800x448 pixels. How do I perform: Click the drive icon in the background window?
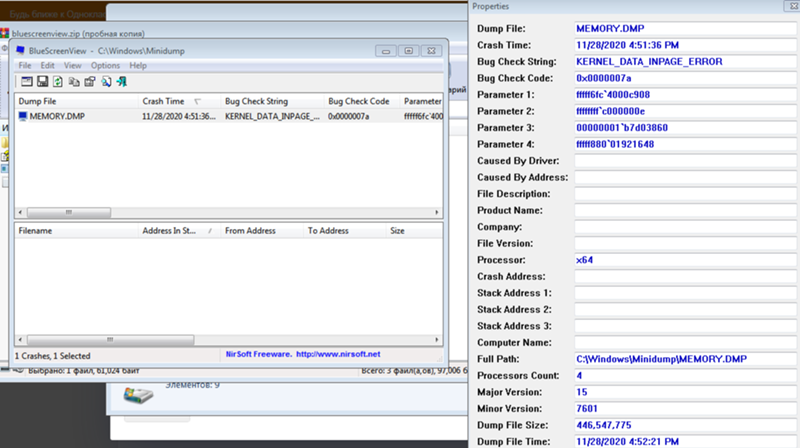point(138,395)
